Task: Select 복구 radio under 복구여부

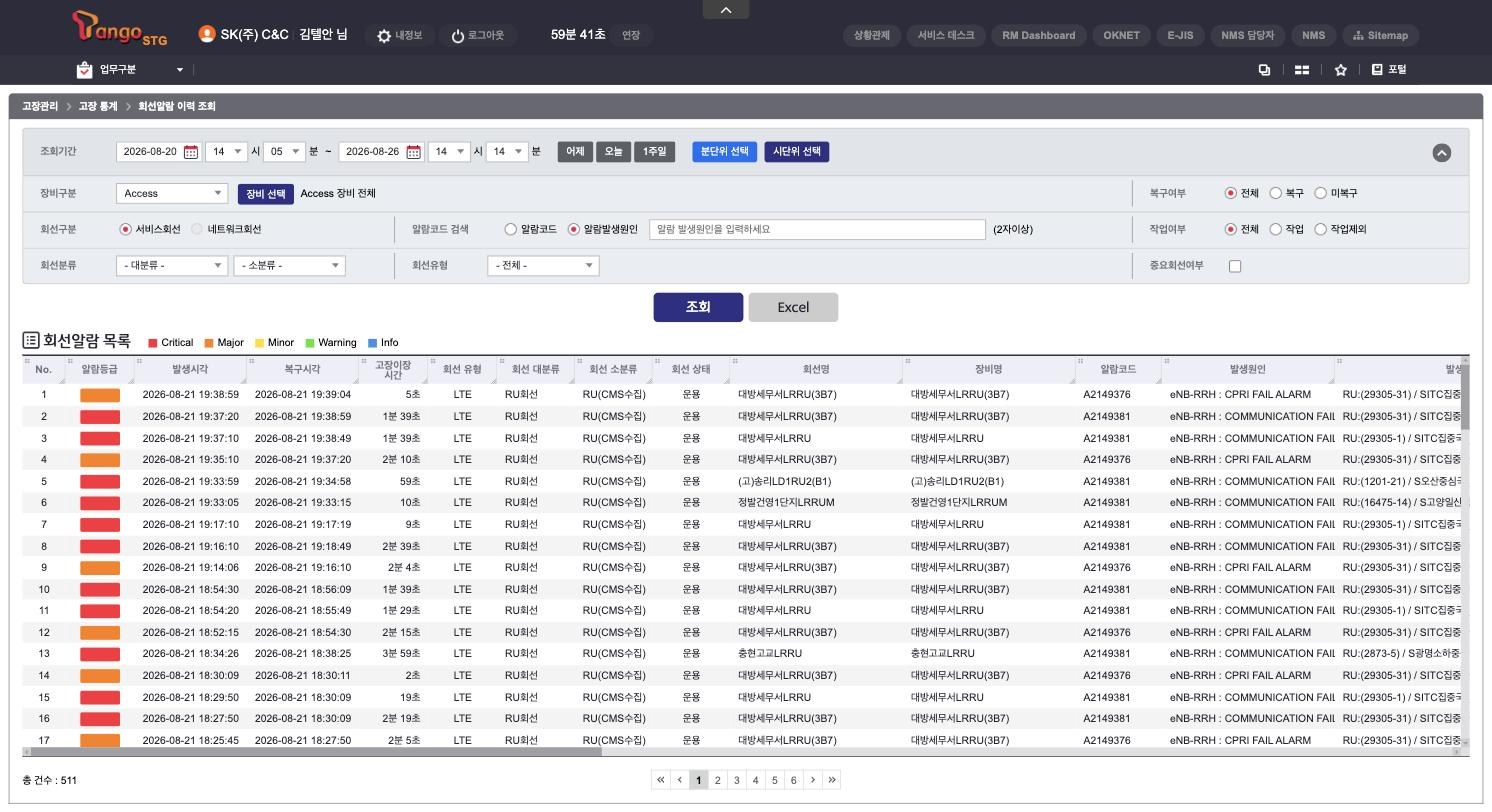Action: tap(1276, 193)
